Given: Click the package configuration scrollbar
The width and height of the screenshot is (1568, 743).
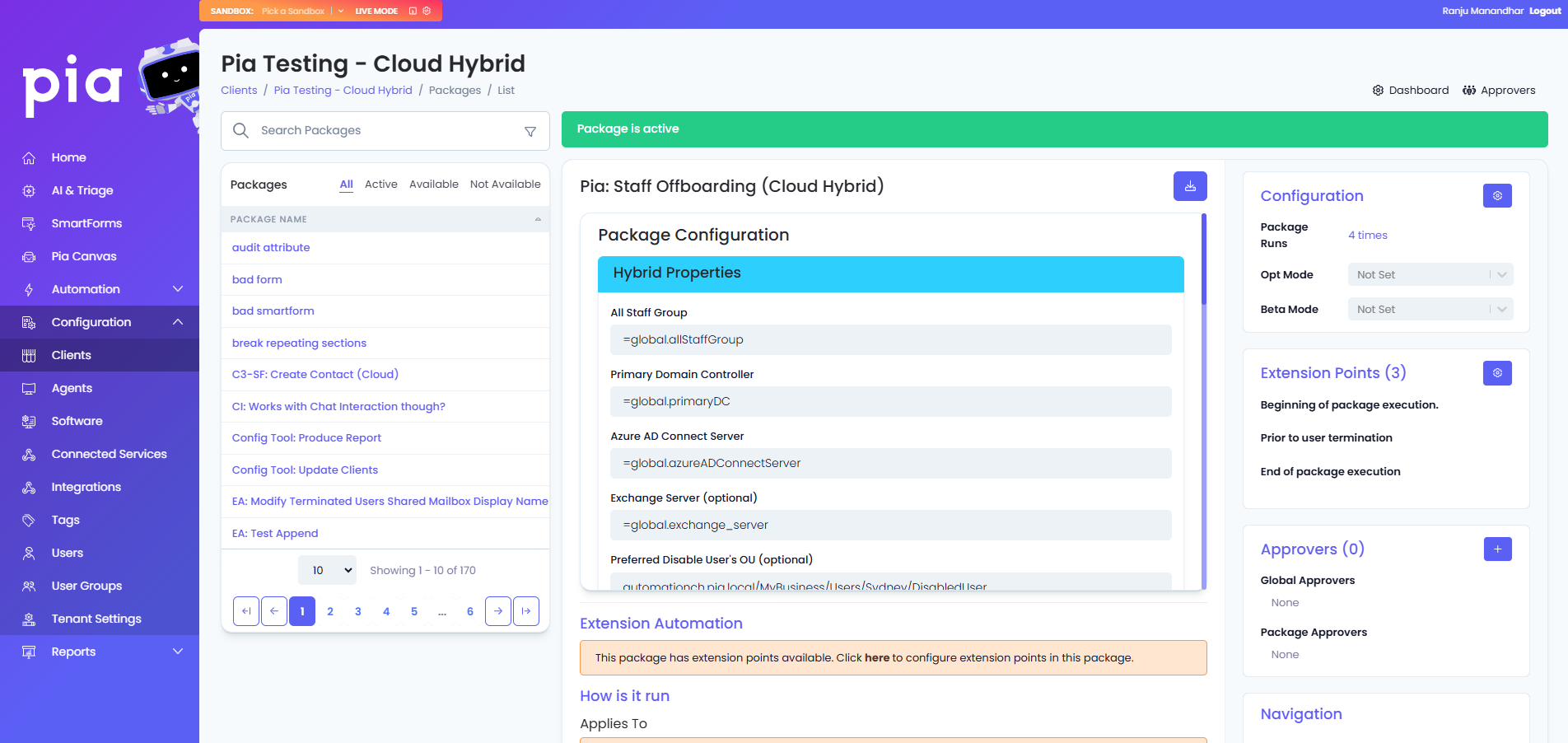Looking at the screenshot, I should pos(1204,259).
